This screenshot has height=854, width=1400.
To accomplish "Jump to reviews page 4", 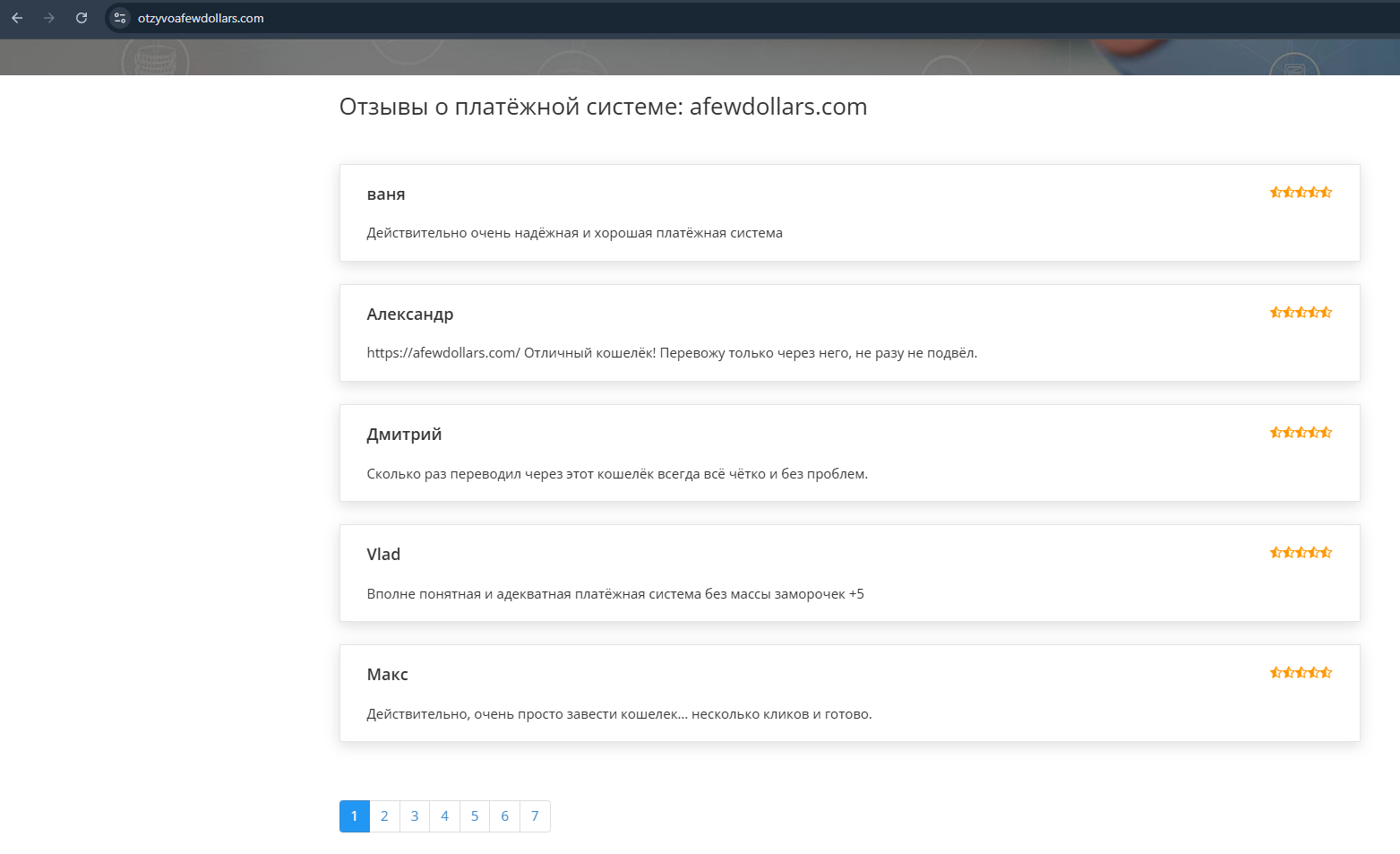I will pos(444,816).
